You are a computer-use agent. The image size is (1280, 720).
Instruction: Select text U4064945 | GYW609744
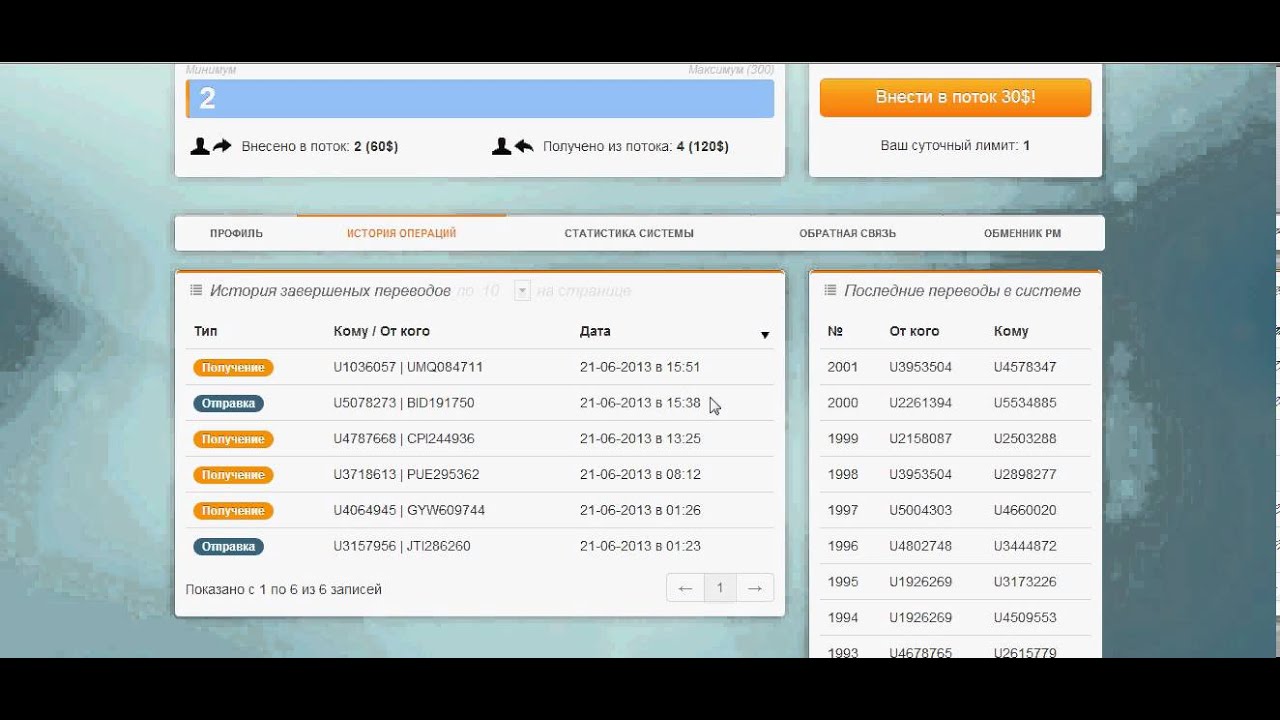click(409, 510)
